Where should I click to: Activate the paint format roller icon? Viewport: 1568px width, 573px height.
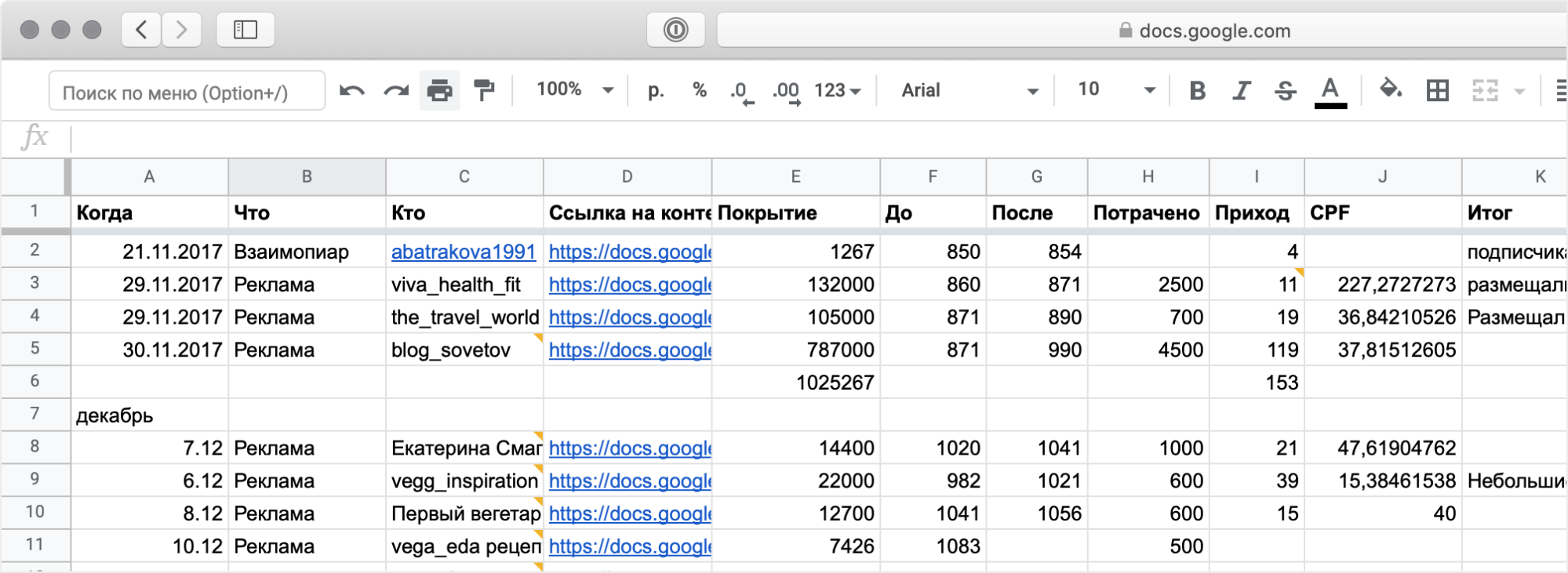(484, 91)
